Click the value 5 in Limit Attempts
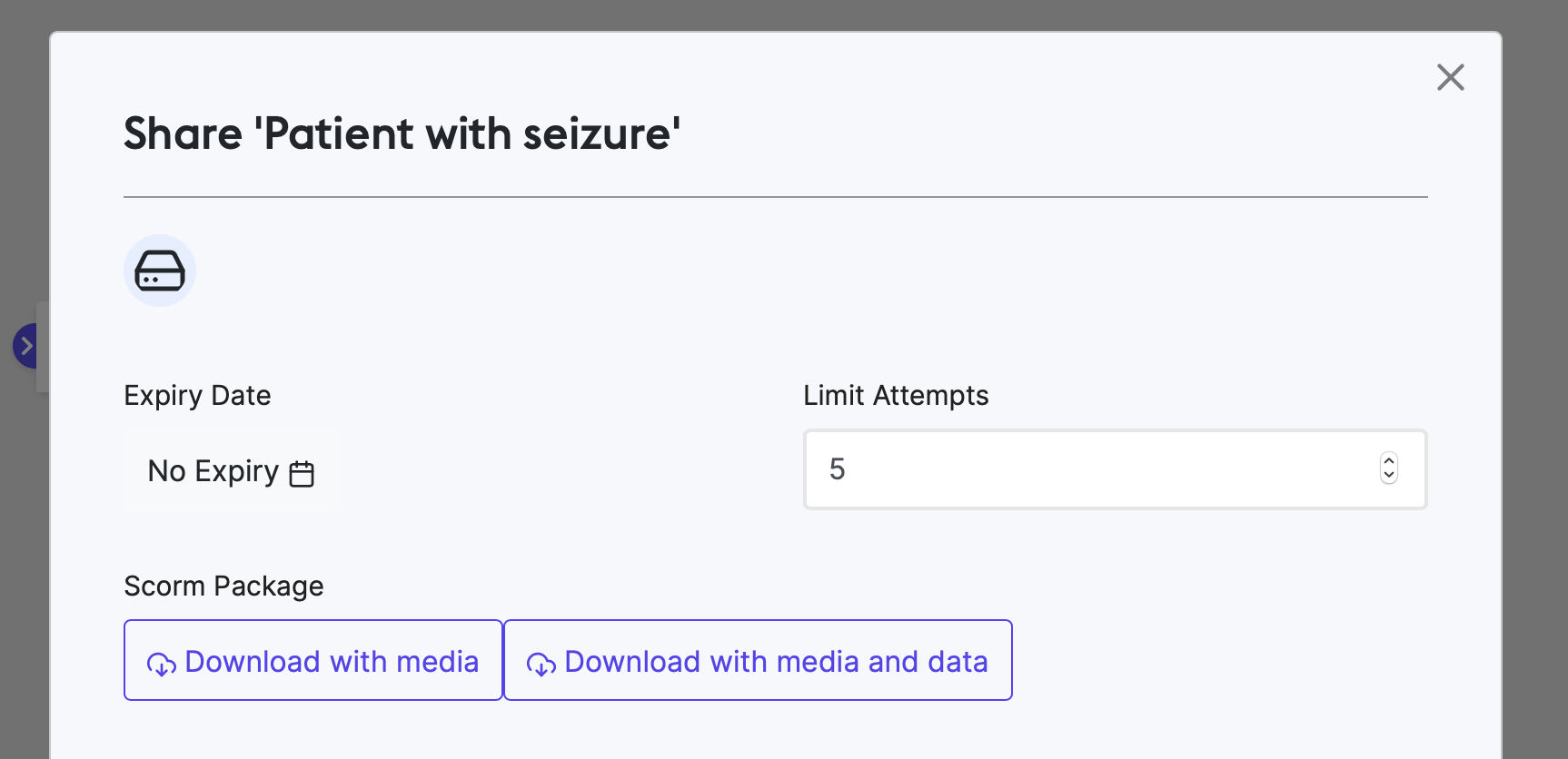 [x=837, y=469]
